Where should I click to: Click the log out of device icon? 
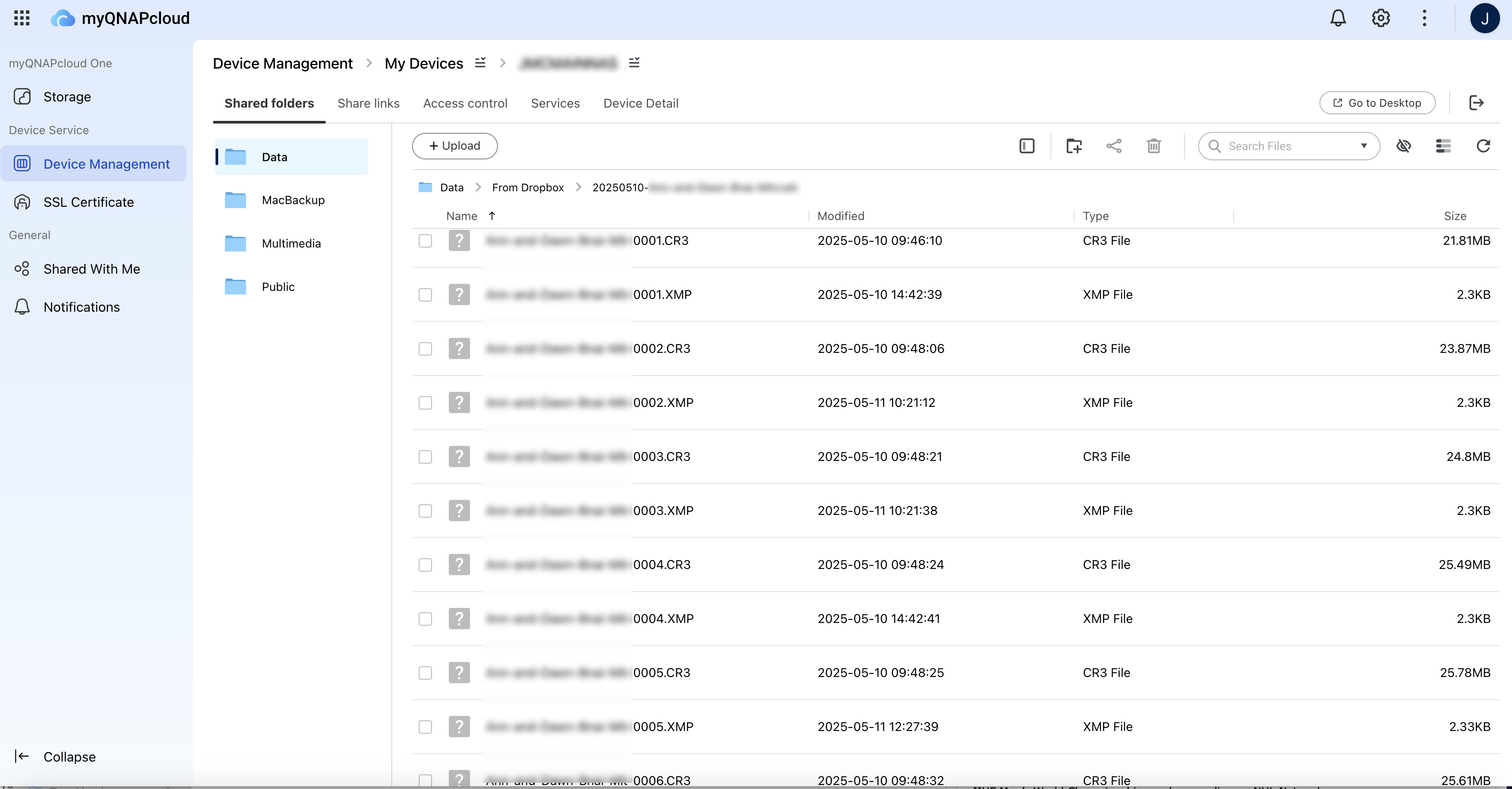(1477, 103)
